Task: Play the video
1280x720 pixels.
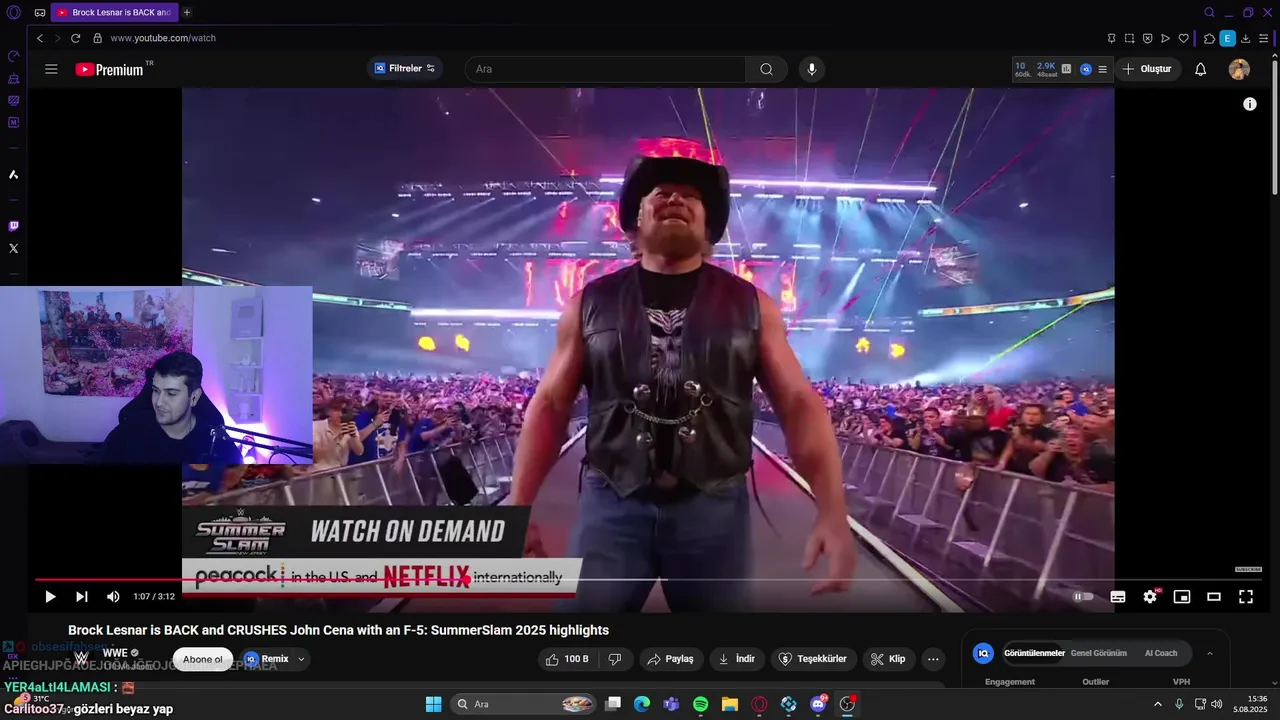Action: pos(50,597)
